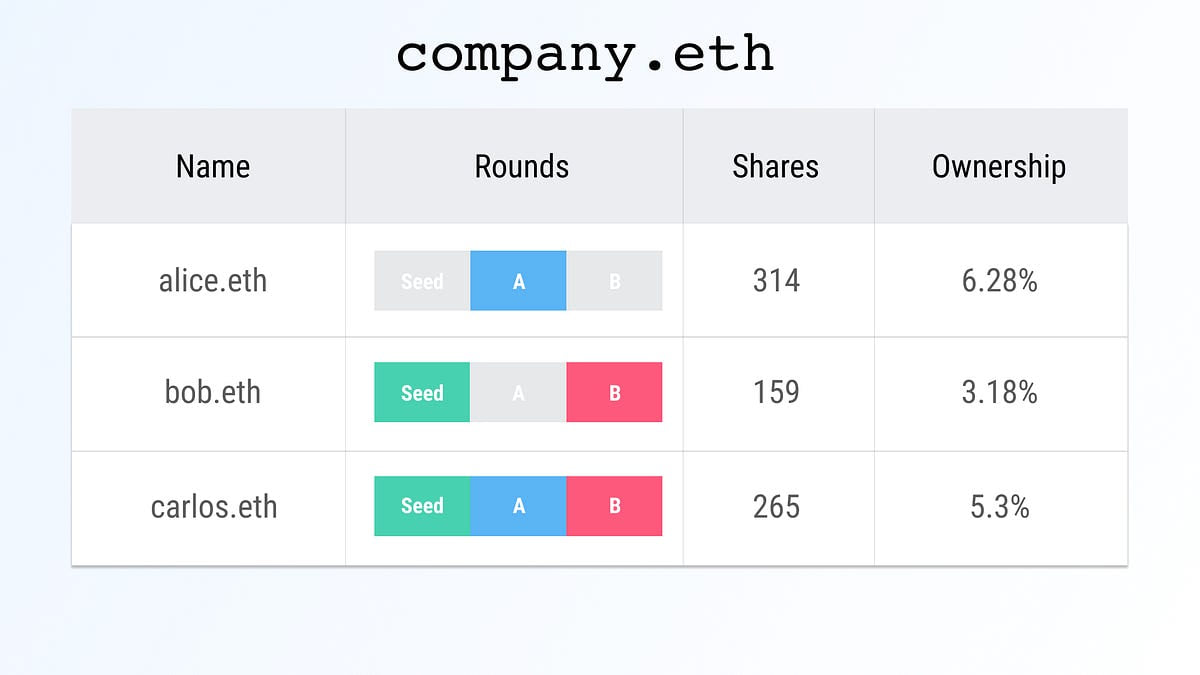1200x675 pixels.
Task: Select the 314 shares cell
Action: (x=776, y=280)
